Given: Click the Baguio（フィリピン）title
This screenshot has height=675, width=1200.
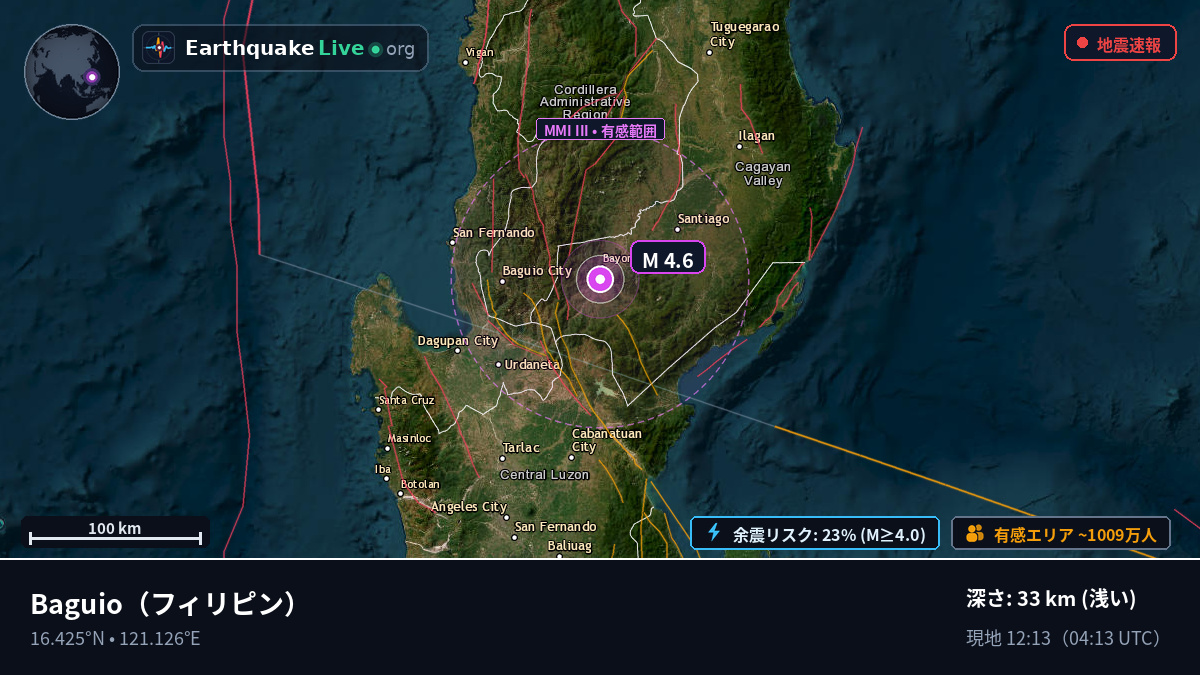Looking at the screenshot, I should tap(167, 604).
